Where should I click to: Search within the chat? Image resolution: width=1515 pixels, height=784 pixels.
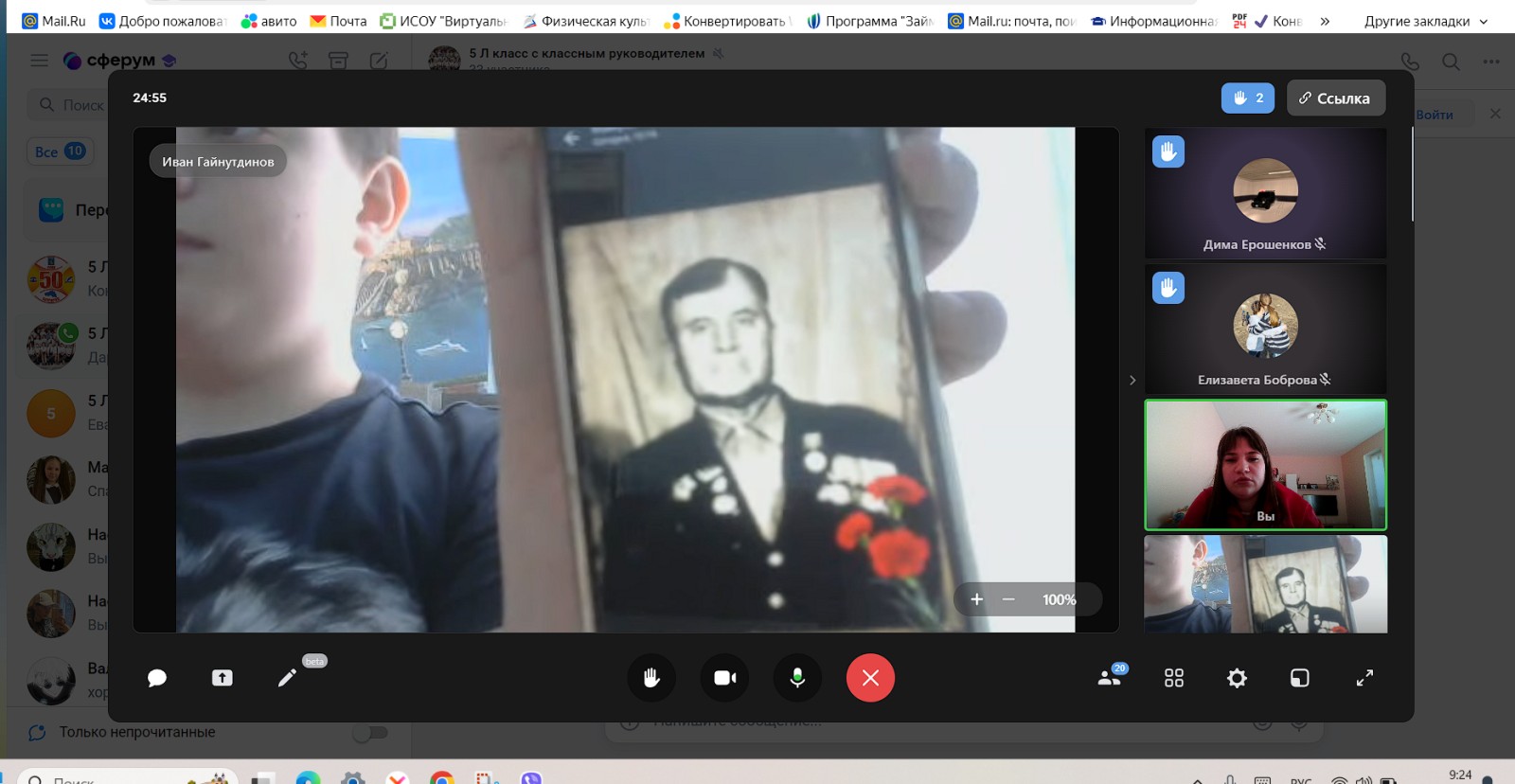coord(1451,62)
